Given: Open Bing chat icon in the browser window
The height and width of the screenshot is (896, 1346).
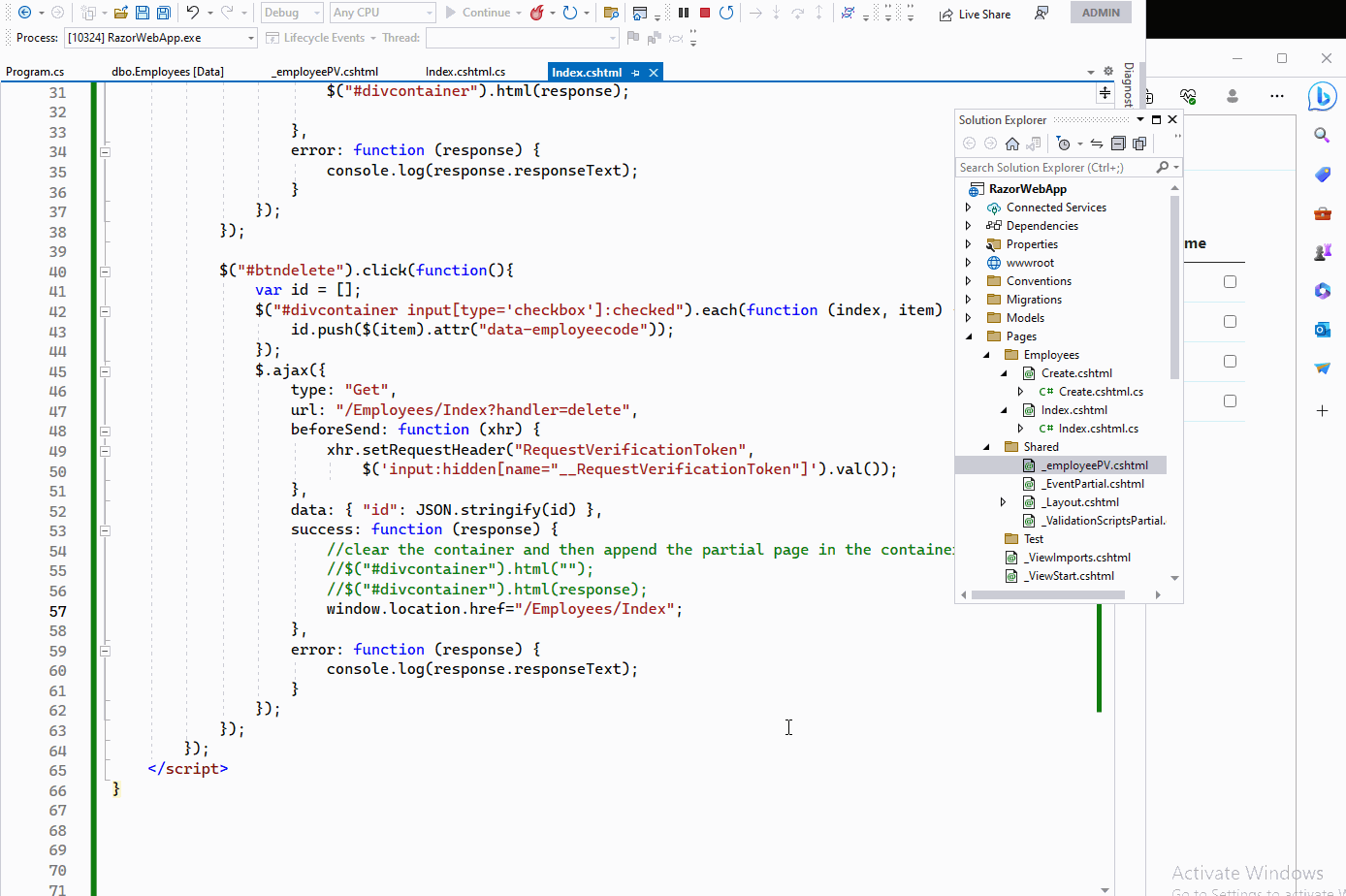Looking at the screenshot, I should 1322,96.
